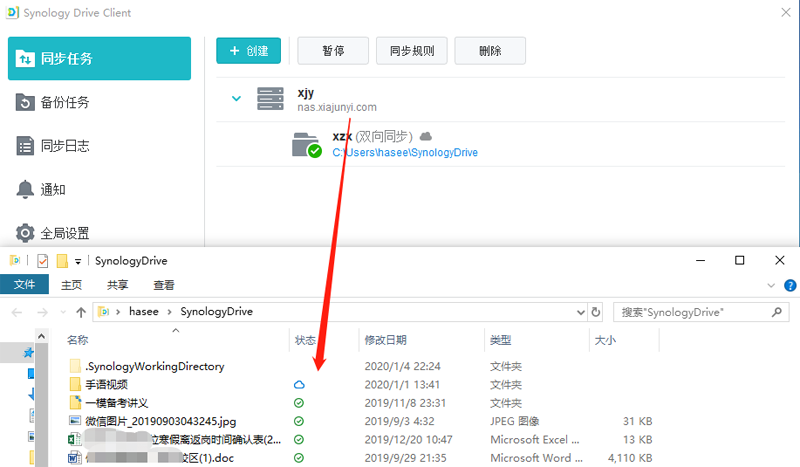Select the .SynologyWorkingDirectory folder
Viewport: 800px width, 467px height.
click(155, 366)
